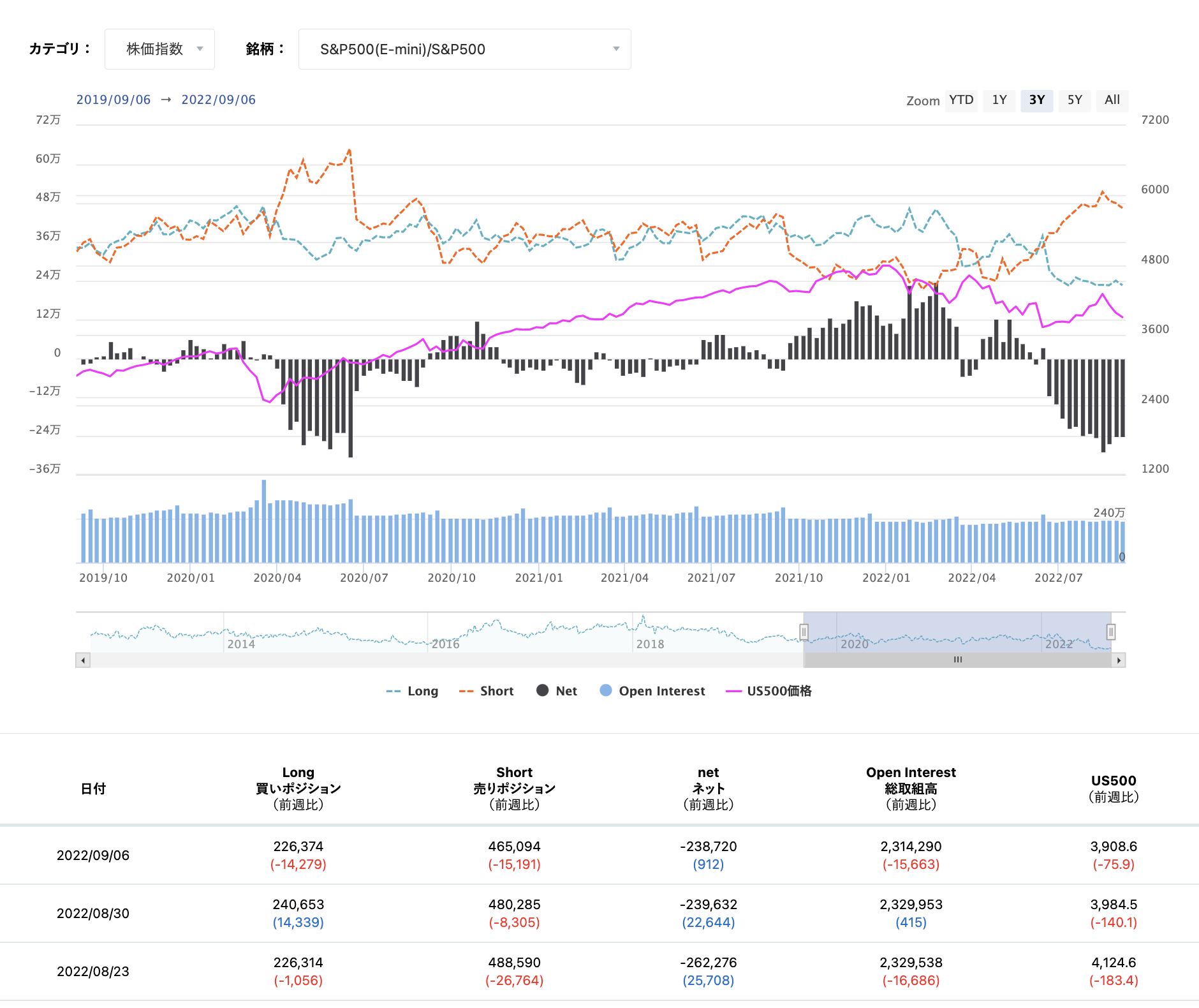Click the Open Interest 総取組高 column header
The height and width of the screenshot is (1008, 1199).
[911, 789]
